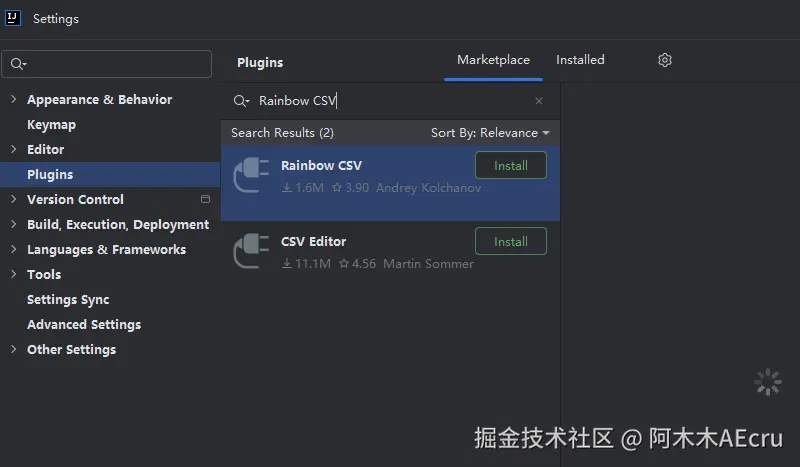The height and width of the screenshot is (467, 800).
Task: Click the 11.1M downloads value
Action: [313, 264]
